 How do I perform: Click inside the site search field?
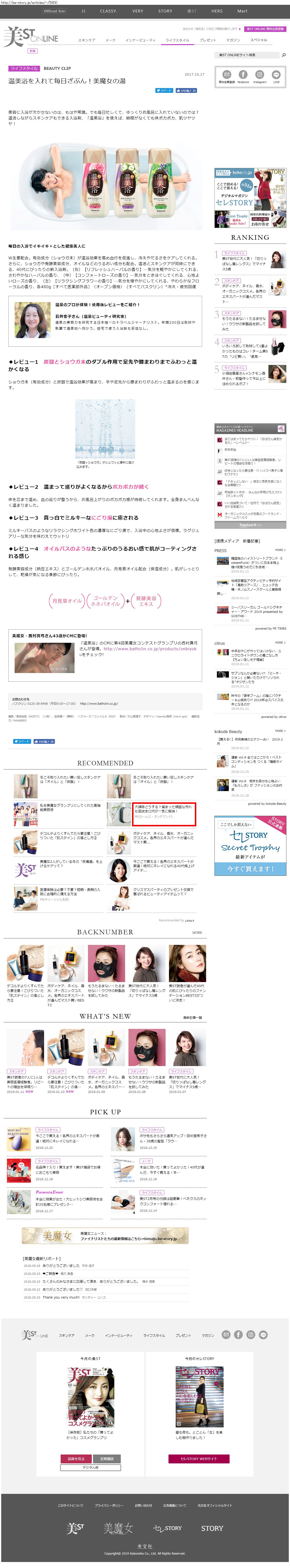pyautogui.click(x=247, y=55)
